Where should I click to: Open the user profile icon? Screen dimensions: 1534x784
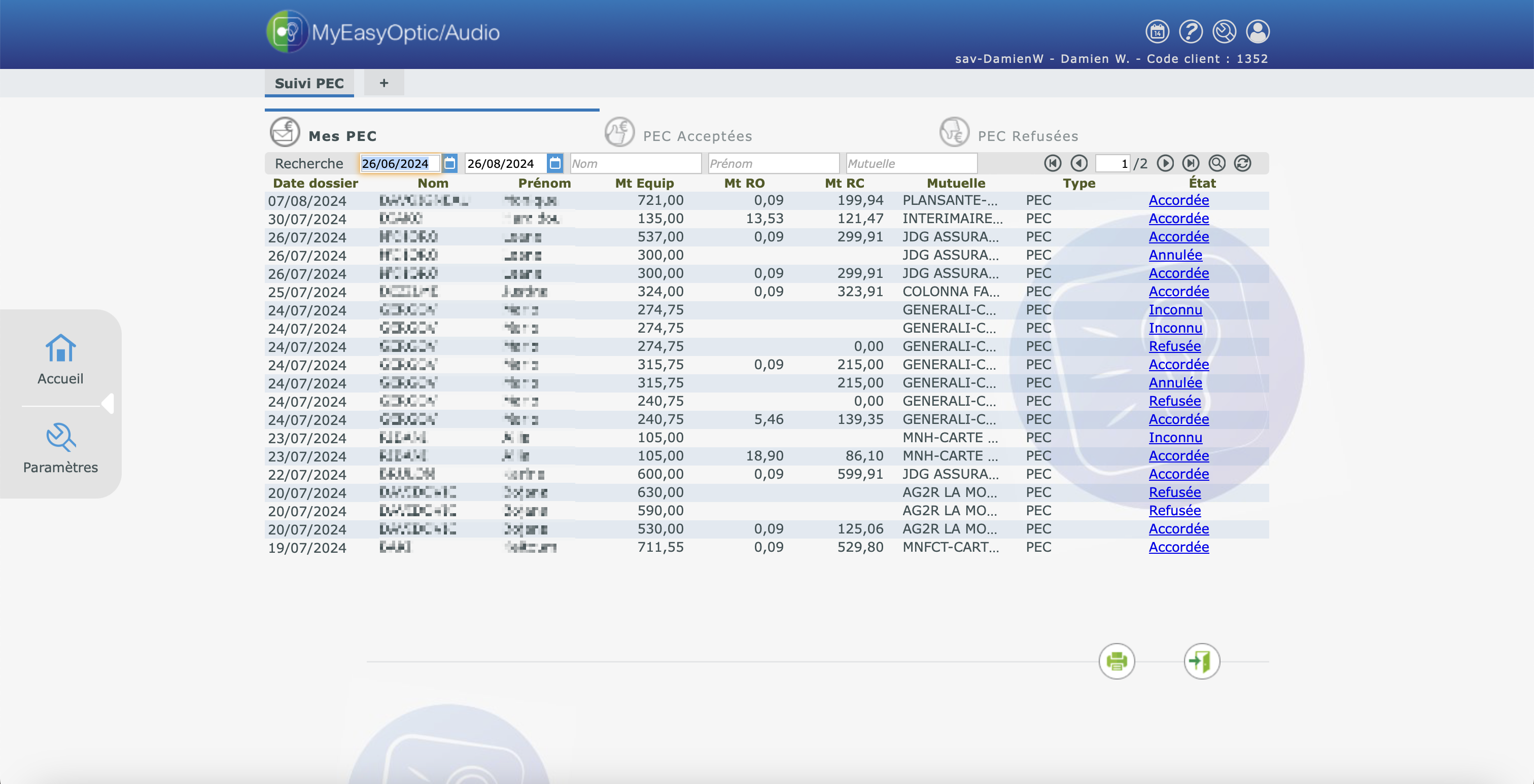1258,31
